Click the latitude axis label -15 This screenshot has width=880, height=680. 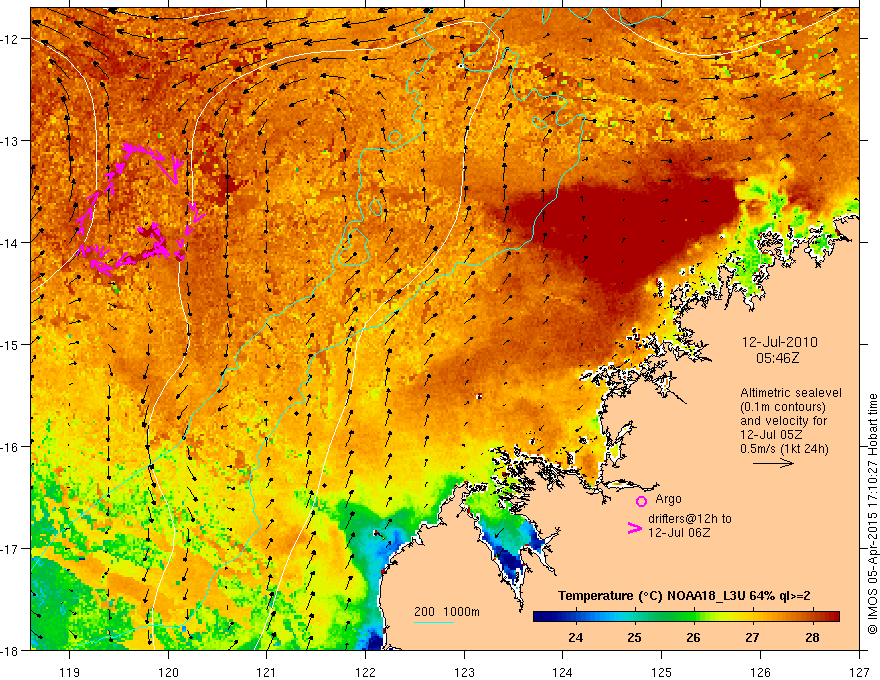pos(10,344)
